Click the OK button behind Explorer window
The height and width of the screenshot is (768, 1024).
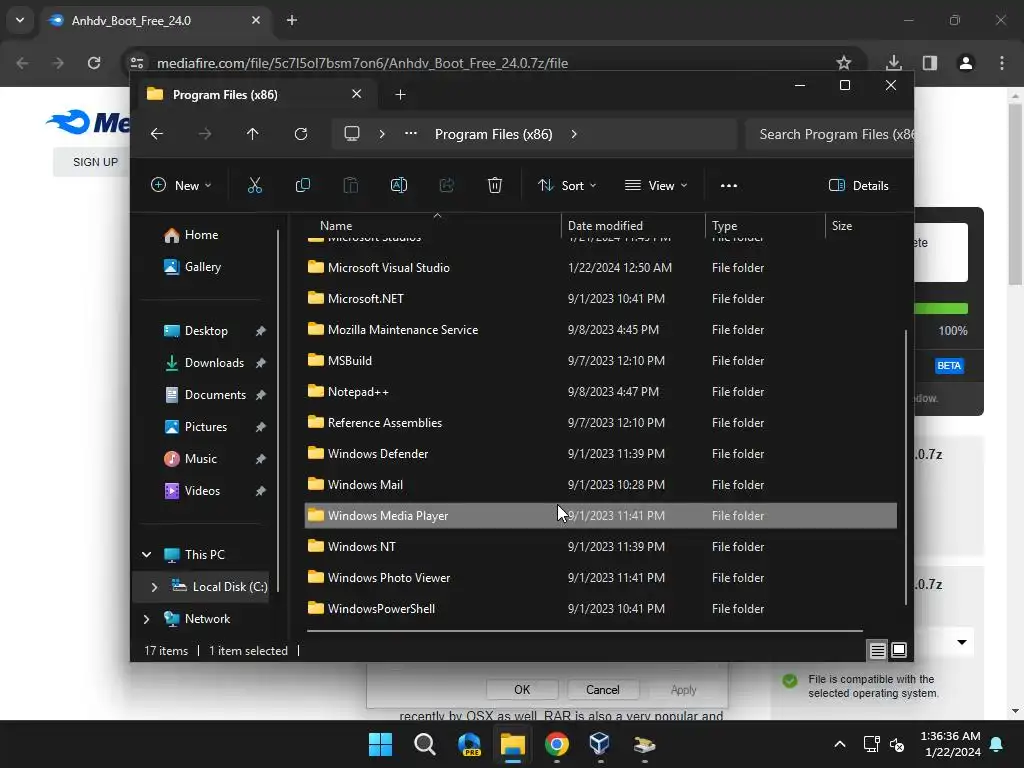[522, 690]
